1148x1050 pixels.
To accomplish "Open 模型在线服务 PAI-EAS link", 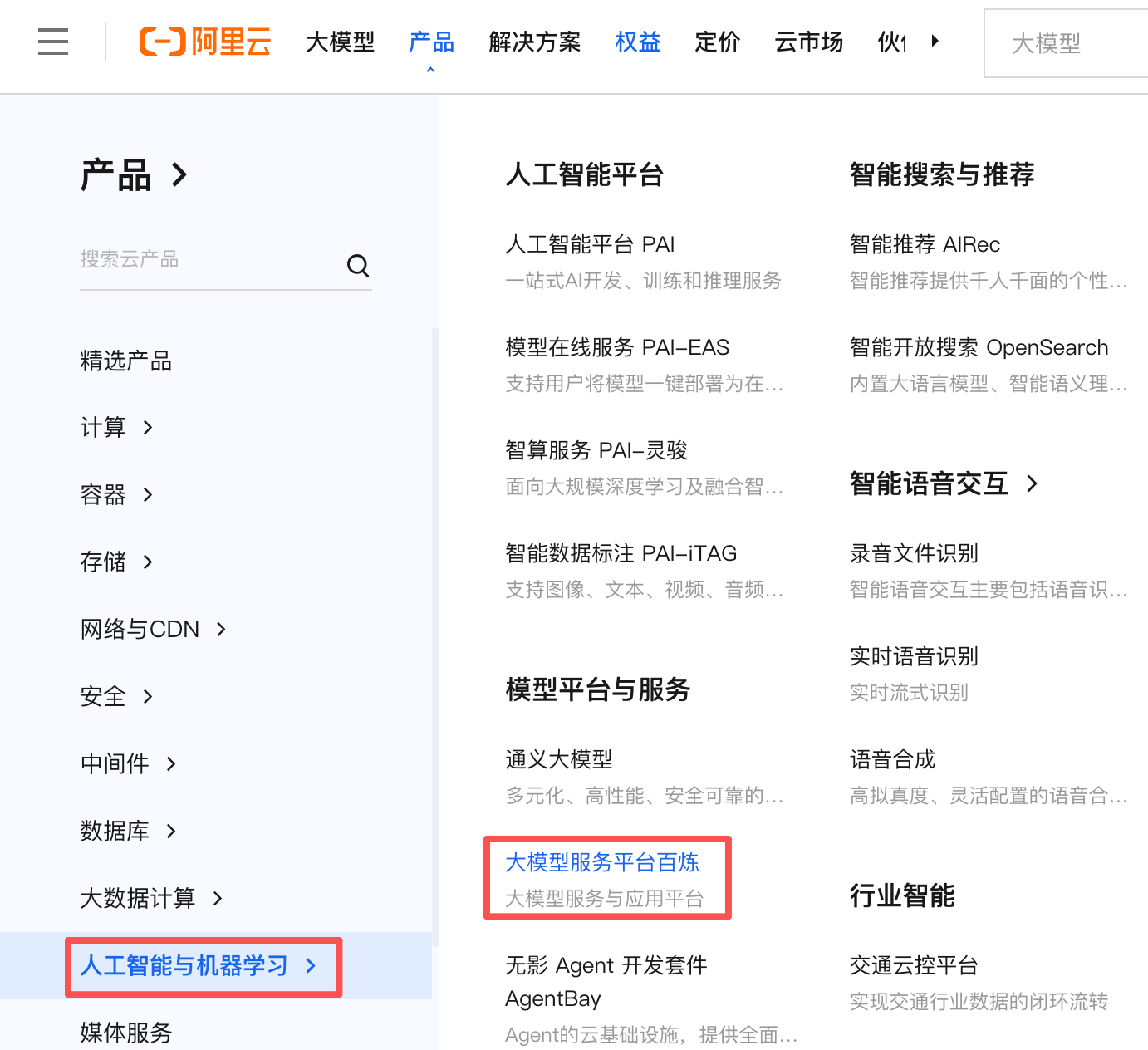I will [617, 347].
